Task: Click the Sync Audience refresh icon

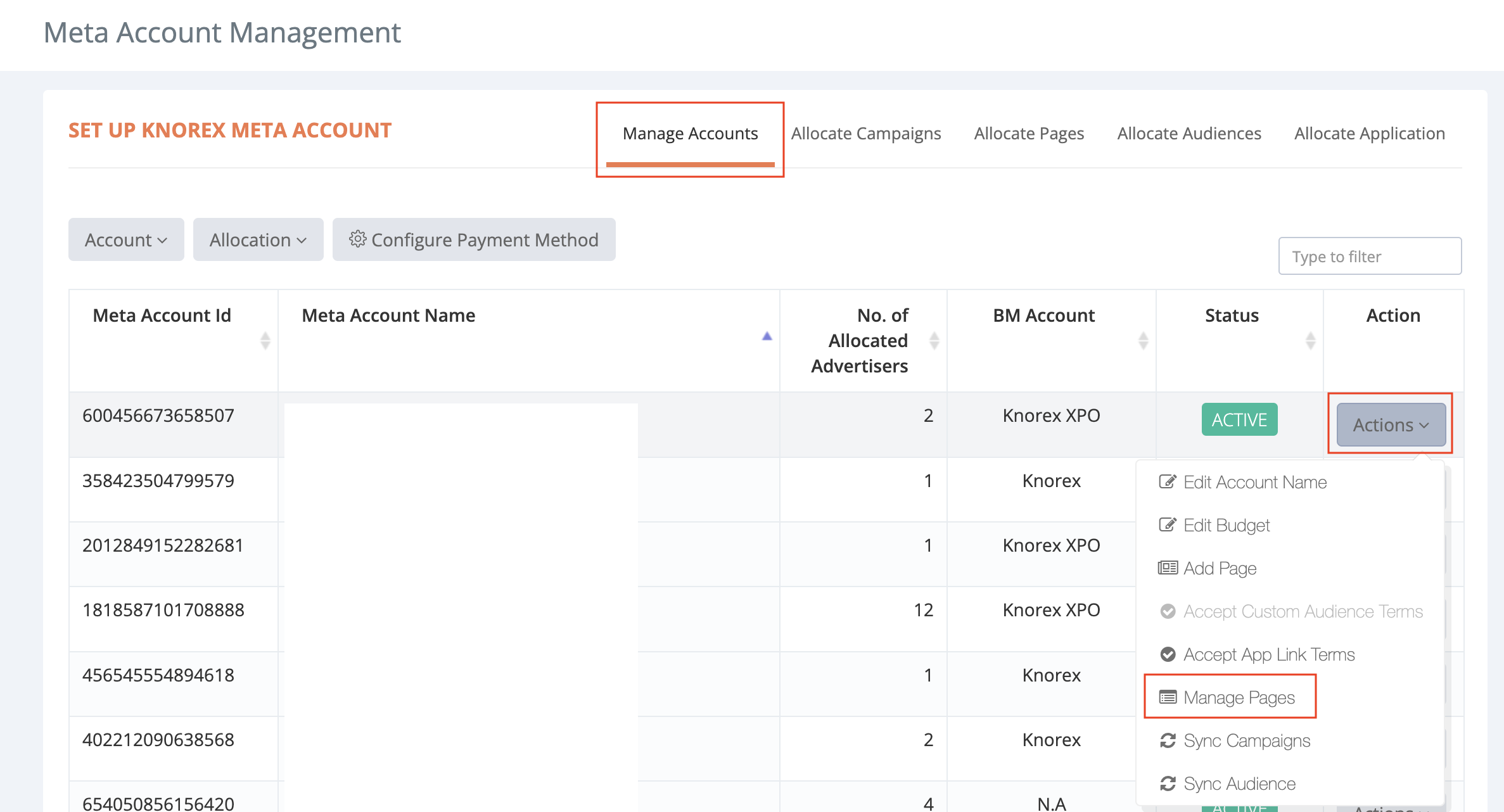Action: 1167,783
